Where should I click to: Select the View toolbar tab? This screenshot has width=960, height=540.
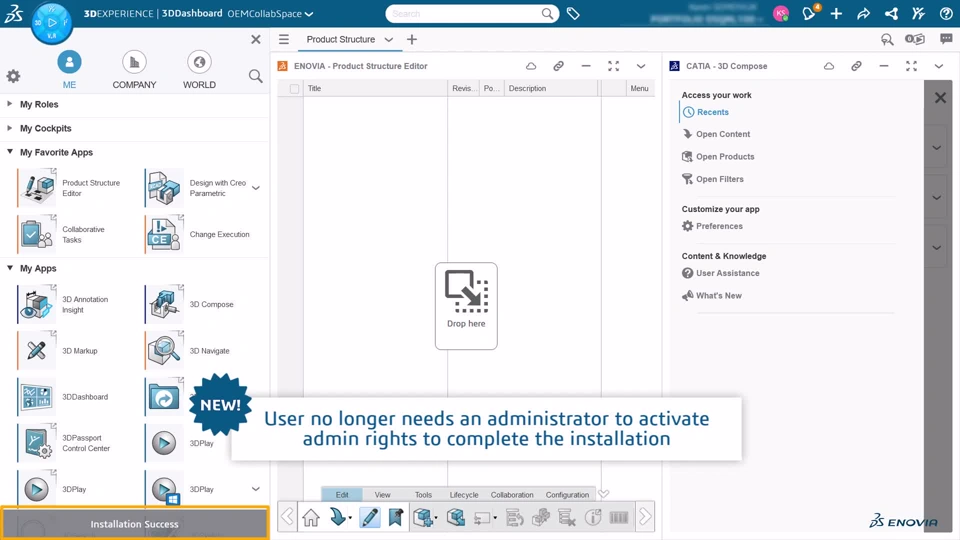(383, 495)
